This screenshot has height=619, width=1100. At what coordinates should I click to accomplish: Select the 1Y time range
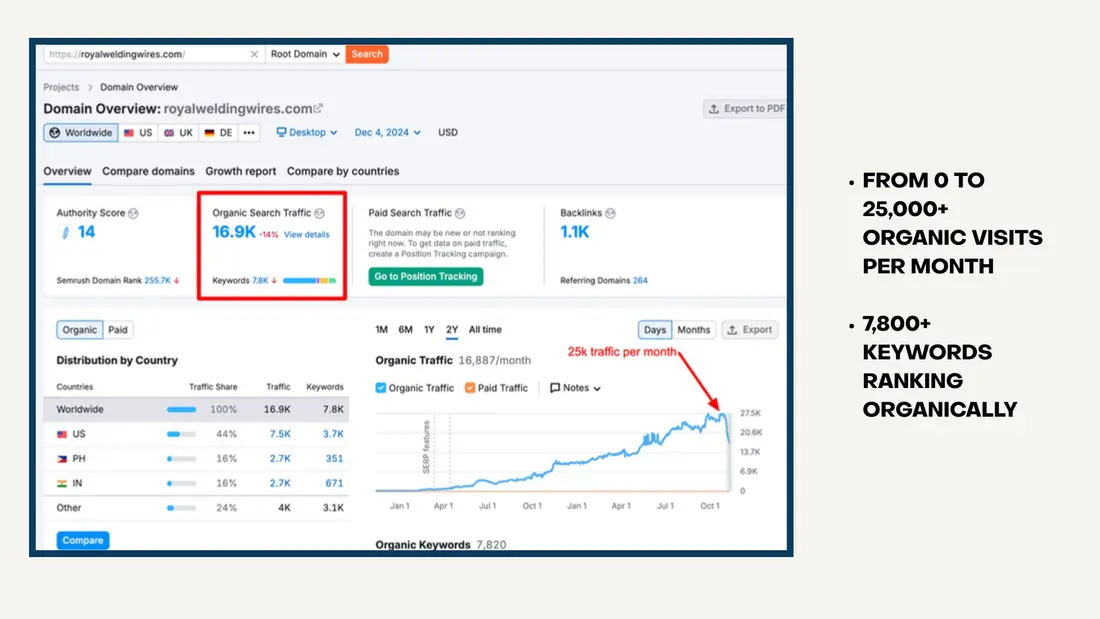click(429, 330)
